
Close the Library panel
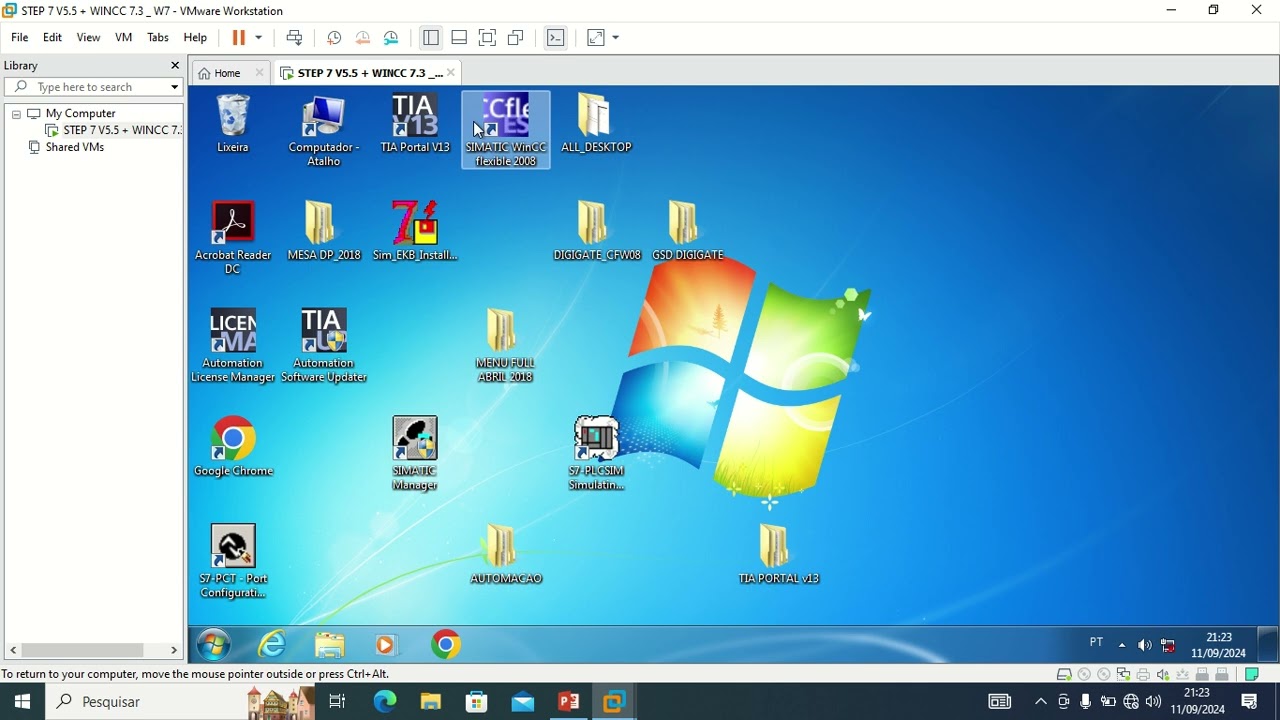click(175, 66)
